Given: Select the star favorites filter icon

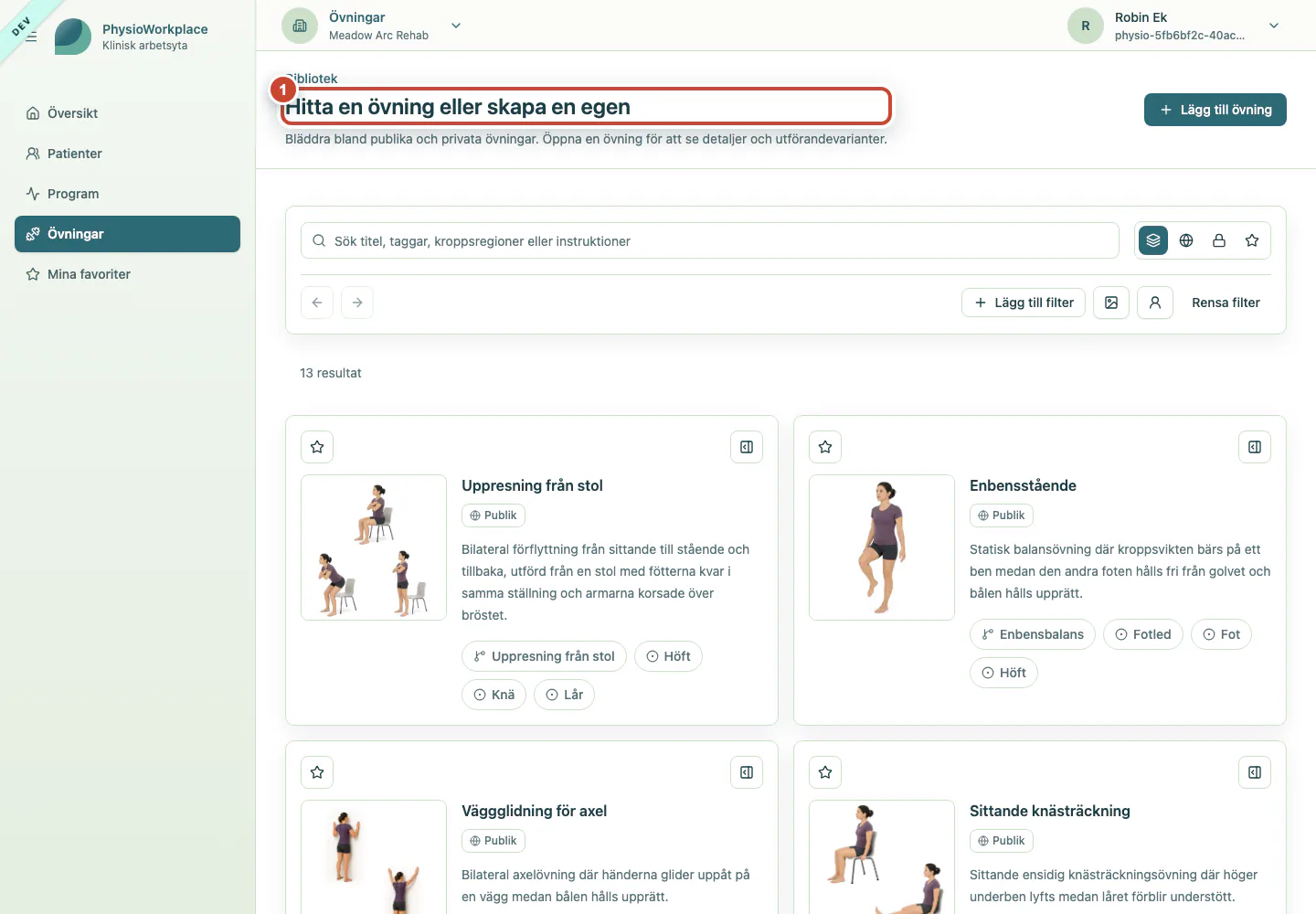Looking at the screenshot, I should point(1252,240).
